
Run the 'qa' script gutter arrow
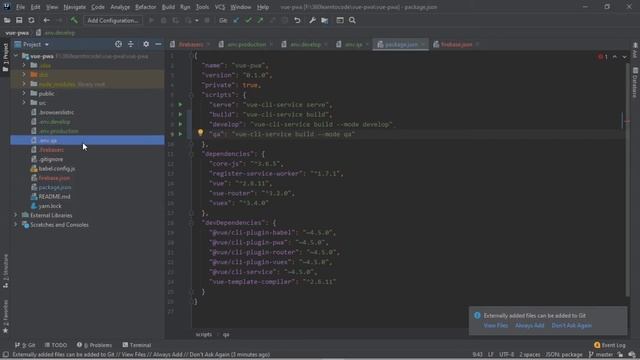point(180,134)
